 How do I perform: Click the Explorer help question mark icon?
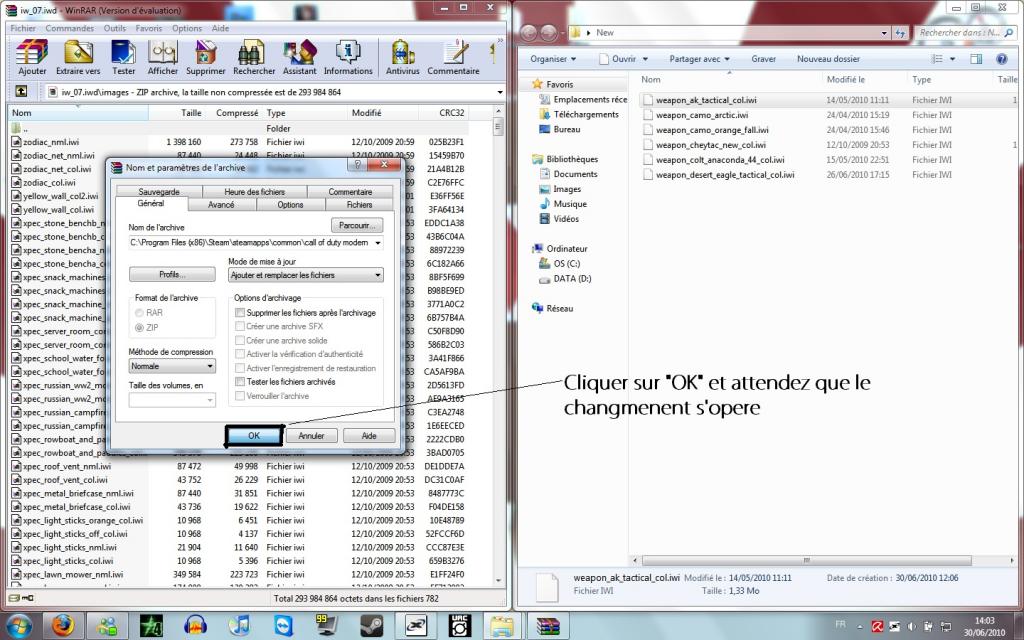coord(1002,59)
